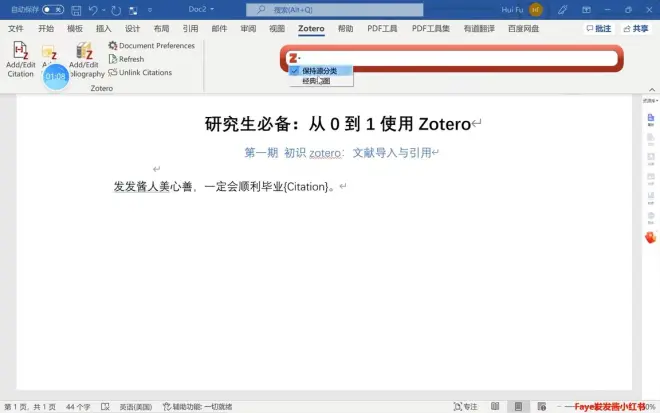Select checked 保持源分类 option in popup
660x413 pixels.
pos(321,71)
